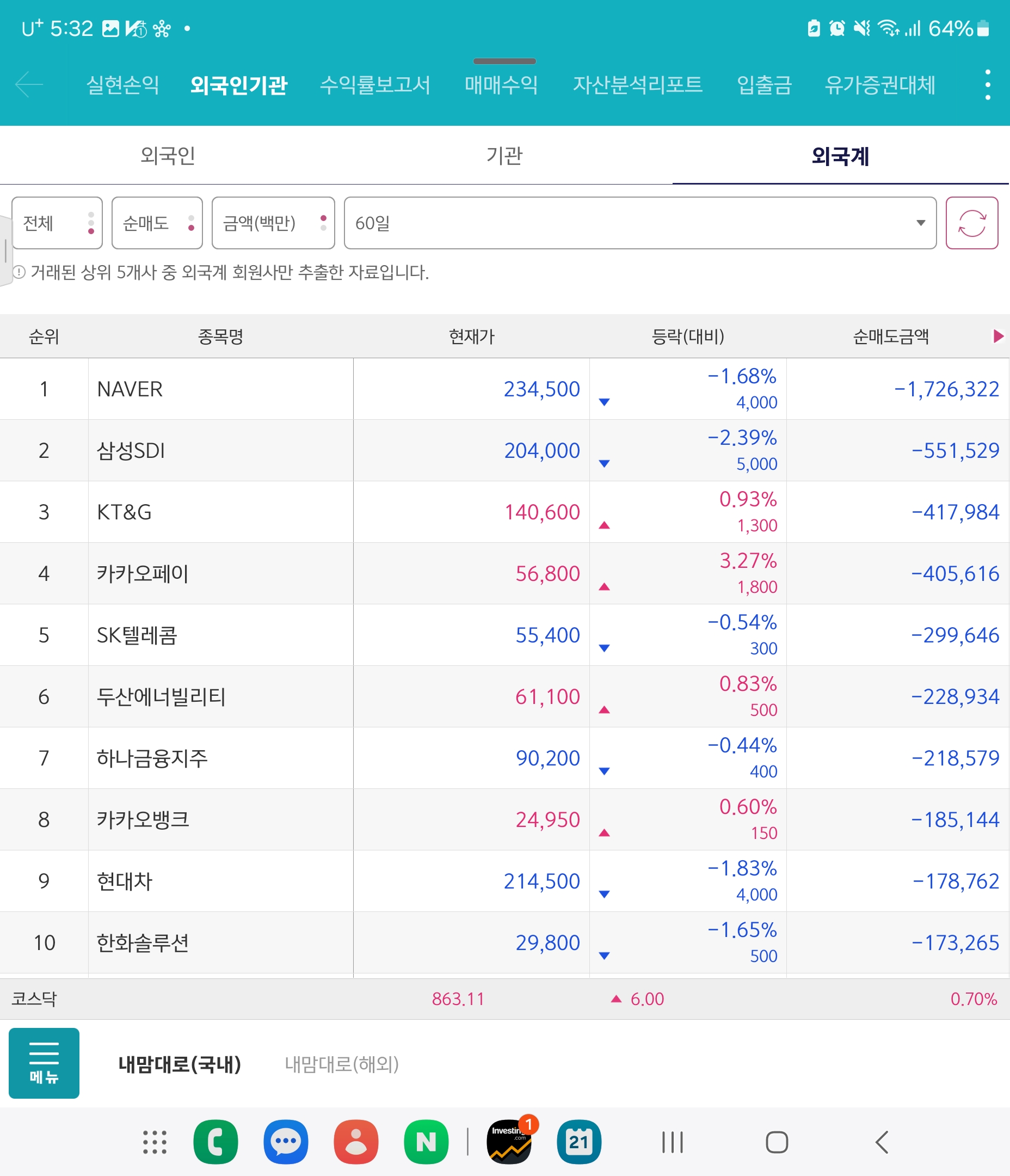Switch to 실현손익 tab

coord(122,85)
